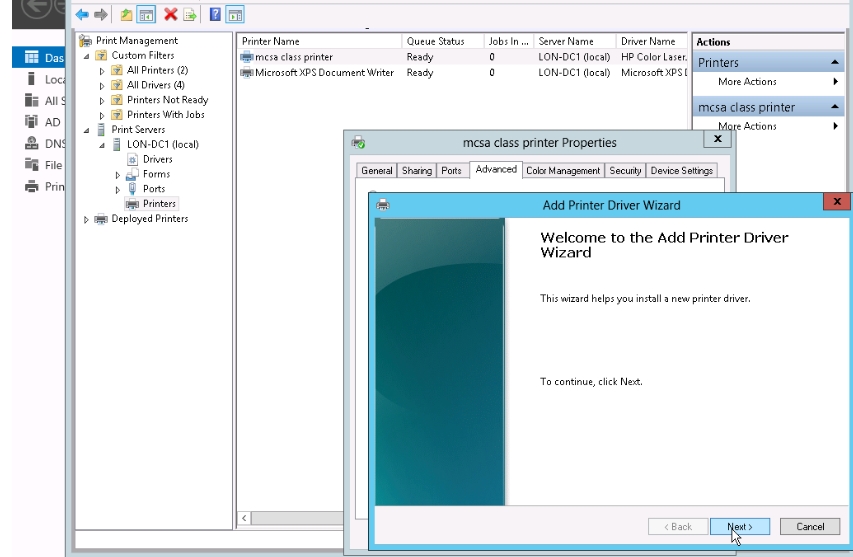The height and width of the screenshot is (557, 853).
Task: Click the Custom Filters folder icon
Action: (101, 55)
